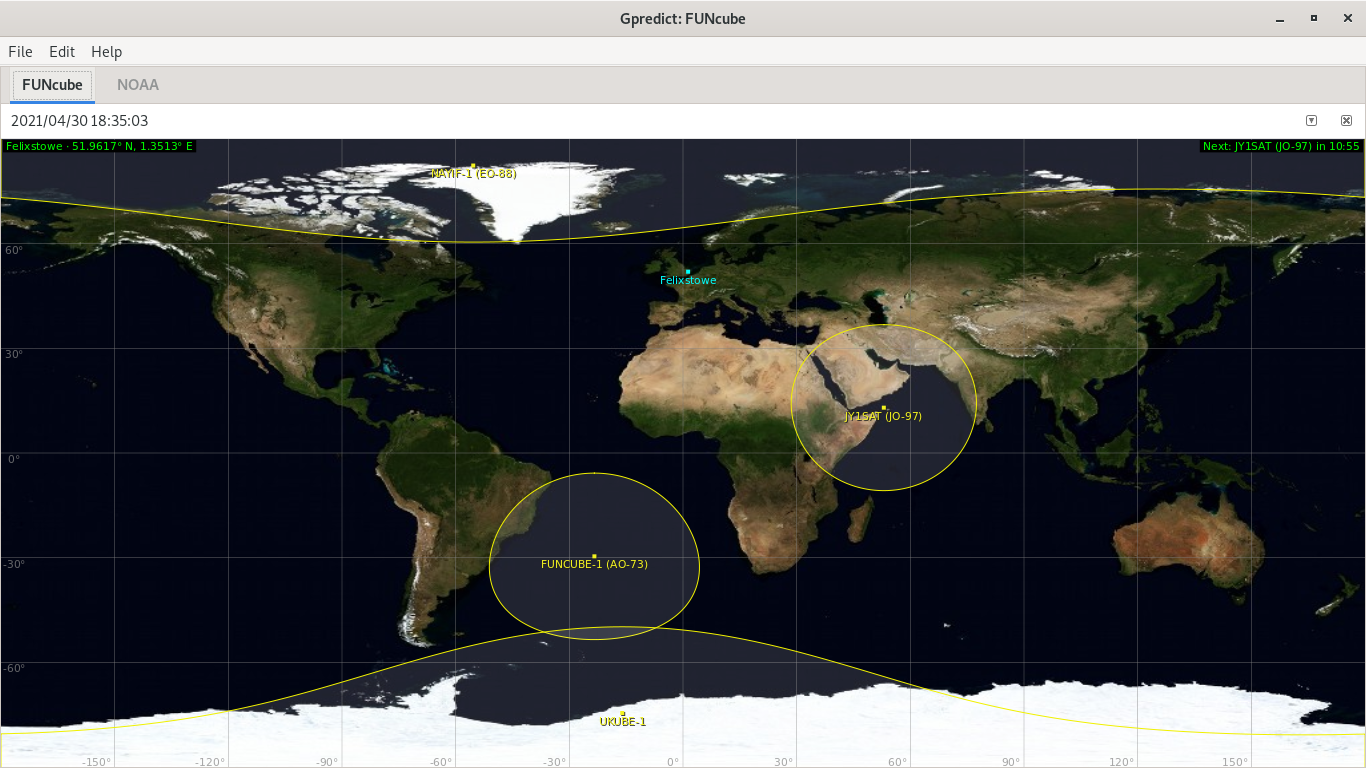Click the FUNCUBE-1 (AO-73) label
The width and height of the screenshot is (1366, 768).
(x=594, y=564)
